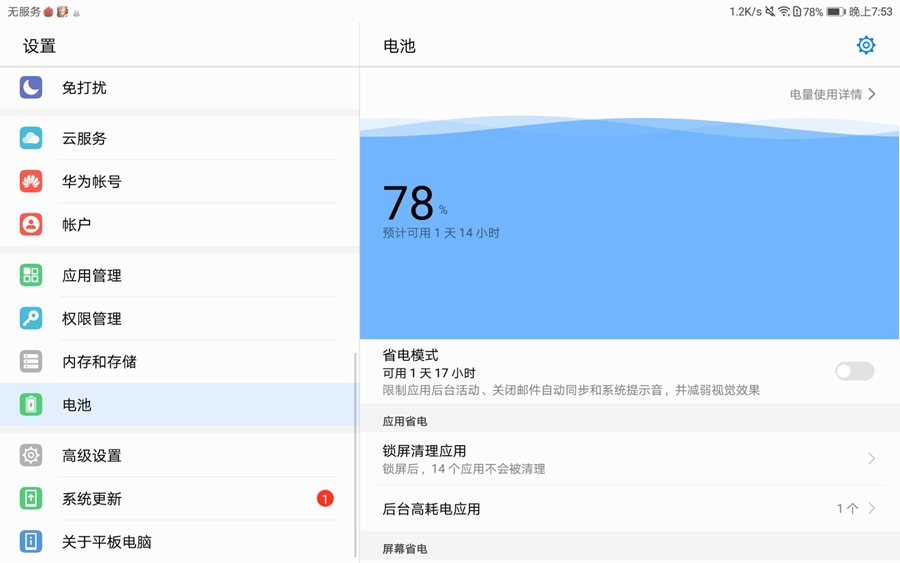900x563 pixels.
Task: Open lock screen app cleanup chevron
Action: [872, 459]
